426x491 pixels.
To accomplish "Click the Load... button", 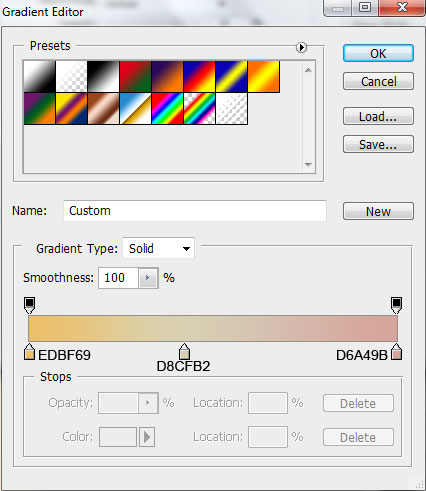I will pos(378,116).
